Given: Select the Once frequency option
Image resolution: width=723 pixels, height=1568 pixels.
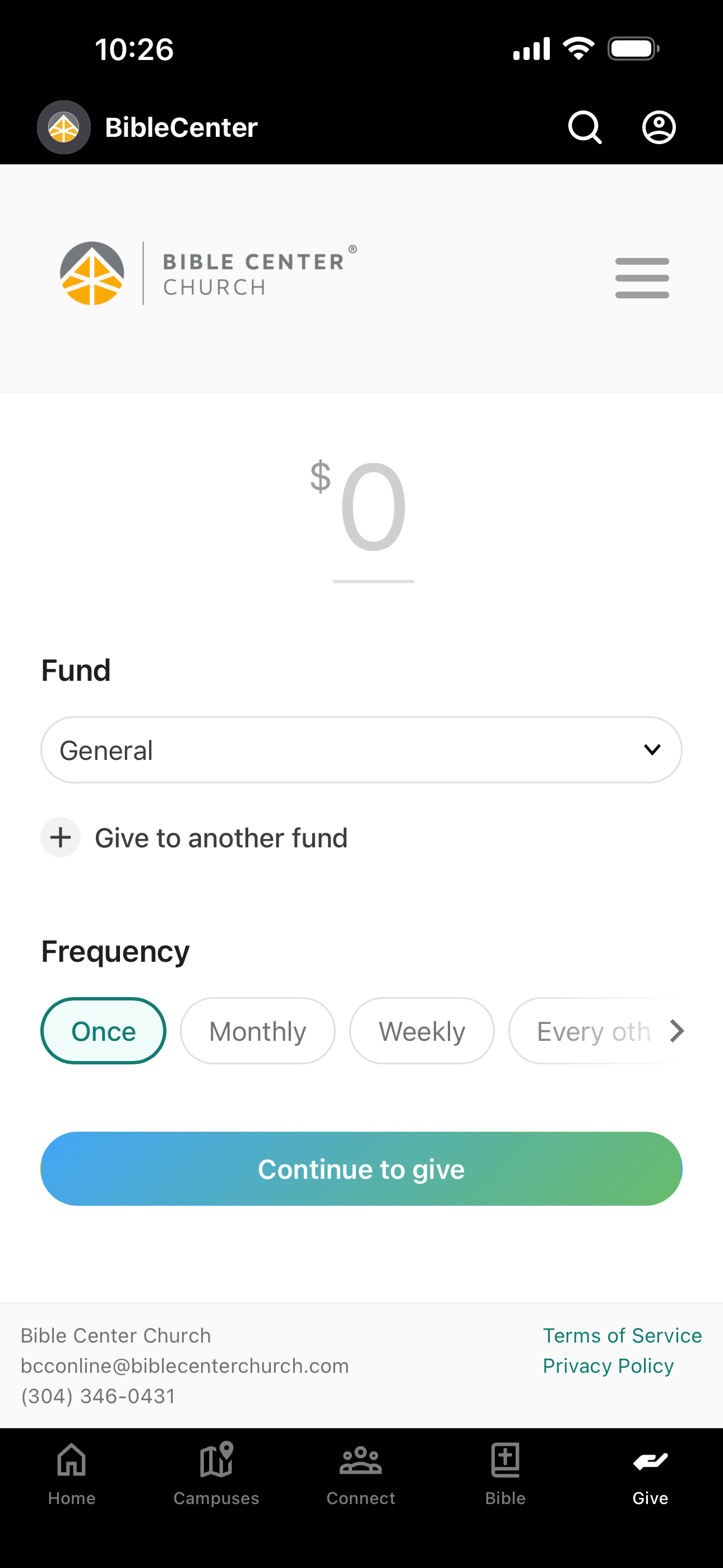Looking at the screenshot, I should pos(104,1031).
